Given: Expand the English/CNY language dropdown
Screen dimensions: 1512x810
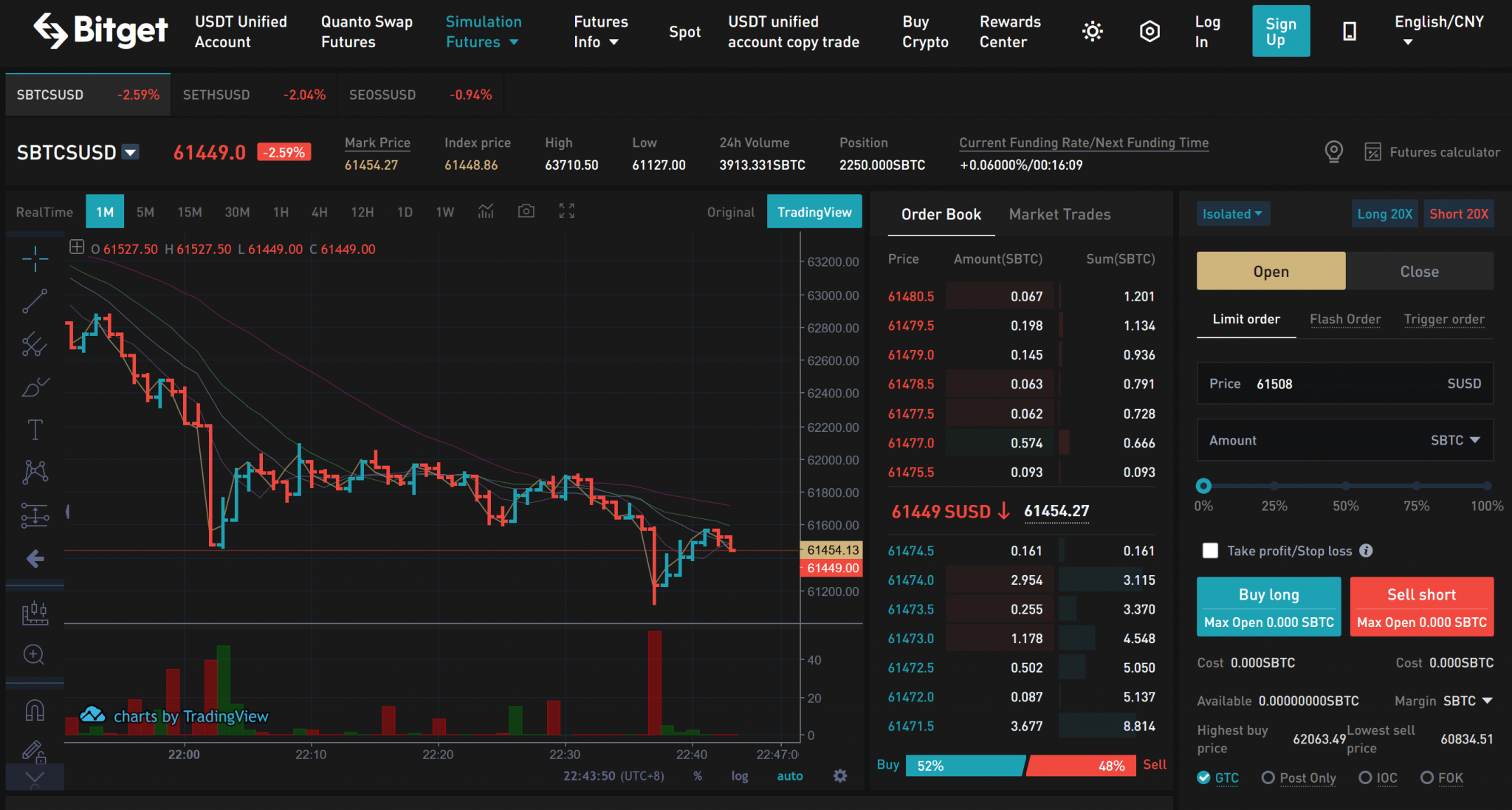Looking at the screenshot, I should point(1438,31).
